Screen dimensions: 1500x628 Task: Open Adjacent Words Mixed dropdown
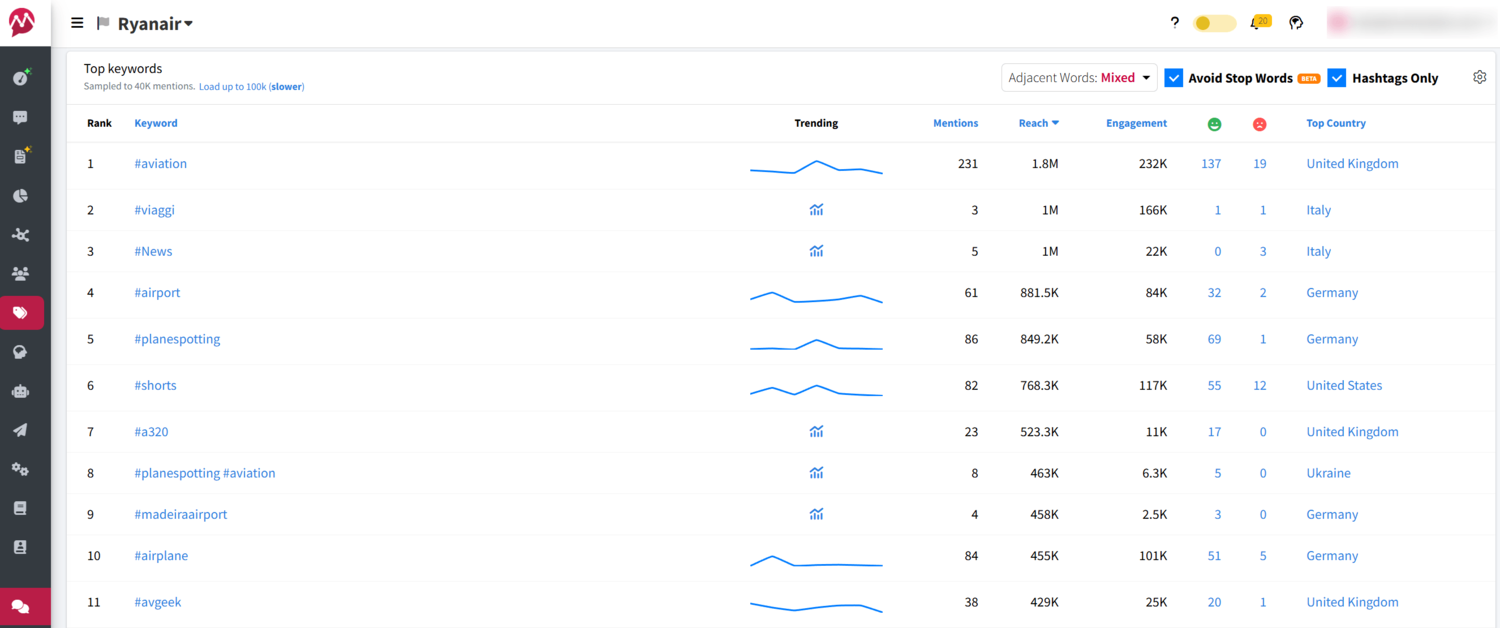[x=1079, y=78]
